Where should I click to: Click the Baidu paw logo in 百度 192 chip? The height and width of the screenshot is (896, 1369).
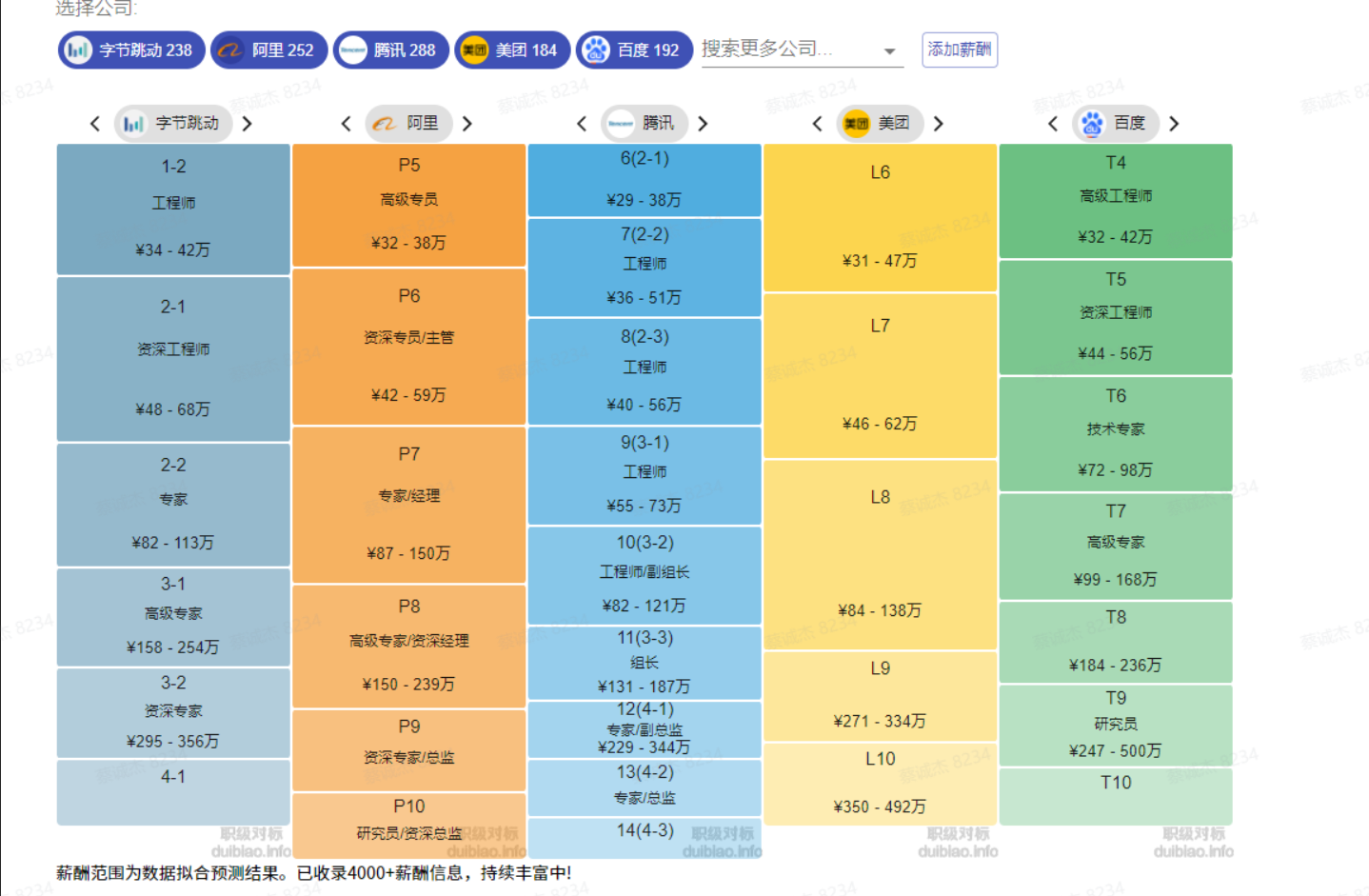(596, 50)
